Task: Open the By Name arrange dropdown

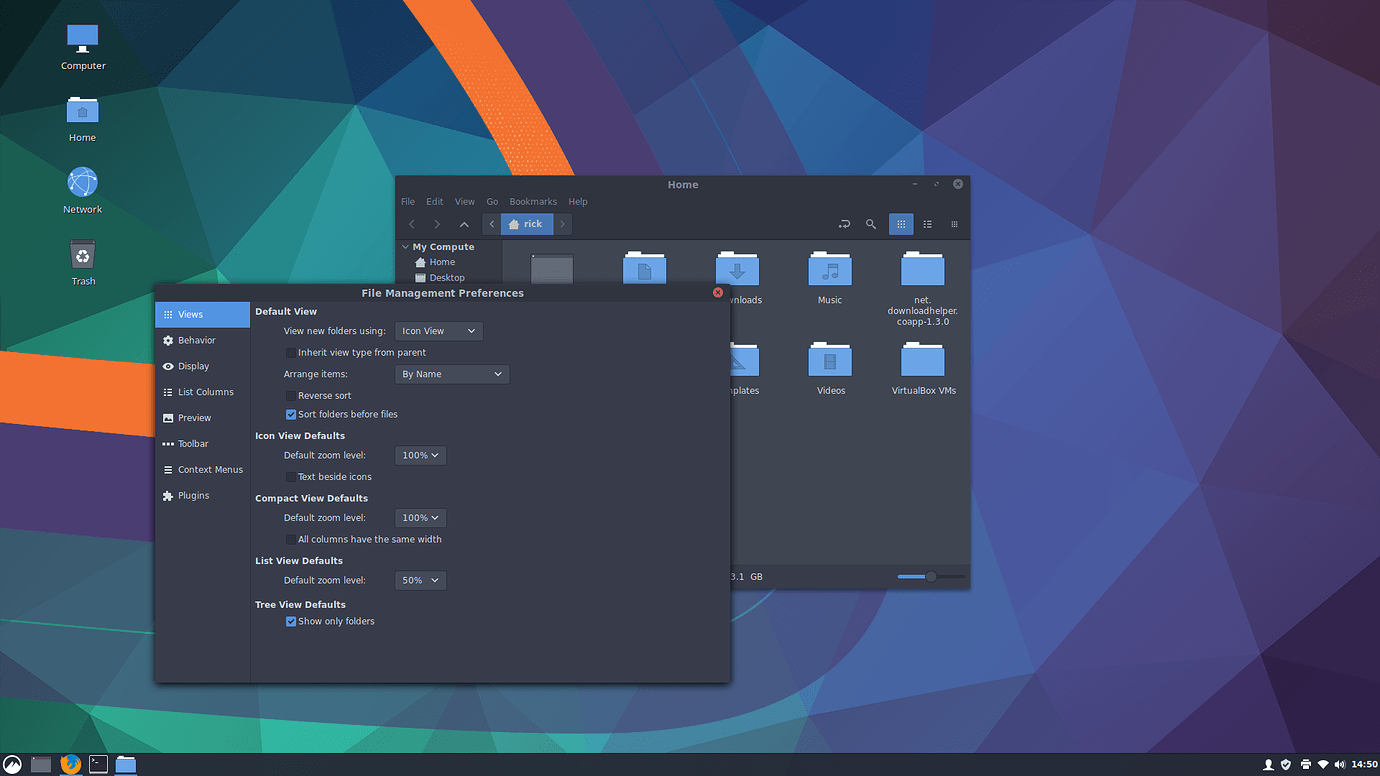Action: tap(452, 374)
